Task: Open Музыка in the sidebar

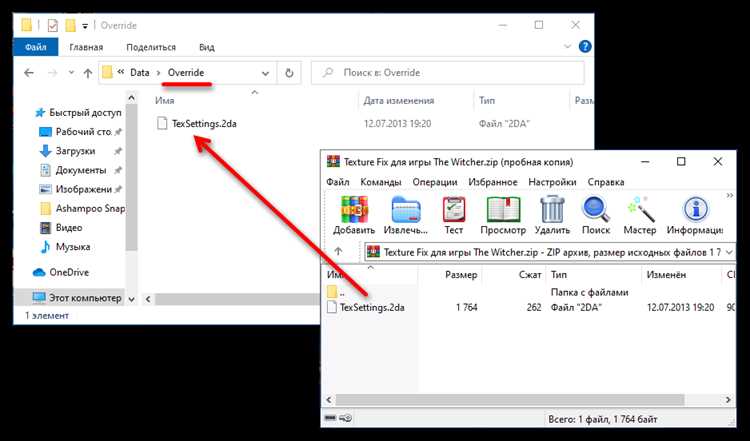Action: 65,247
